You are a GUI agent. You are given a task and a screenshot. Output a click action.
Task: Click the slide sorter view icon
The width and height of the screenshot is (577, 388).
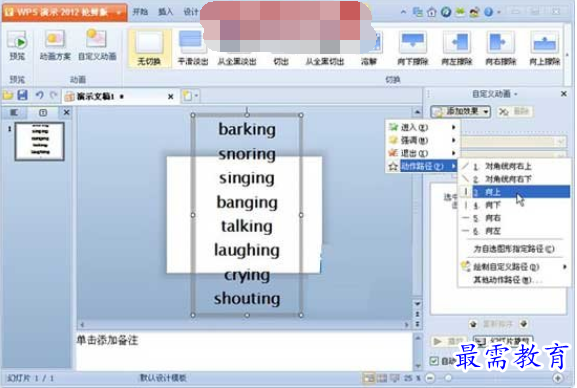(382, 378)
